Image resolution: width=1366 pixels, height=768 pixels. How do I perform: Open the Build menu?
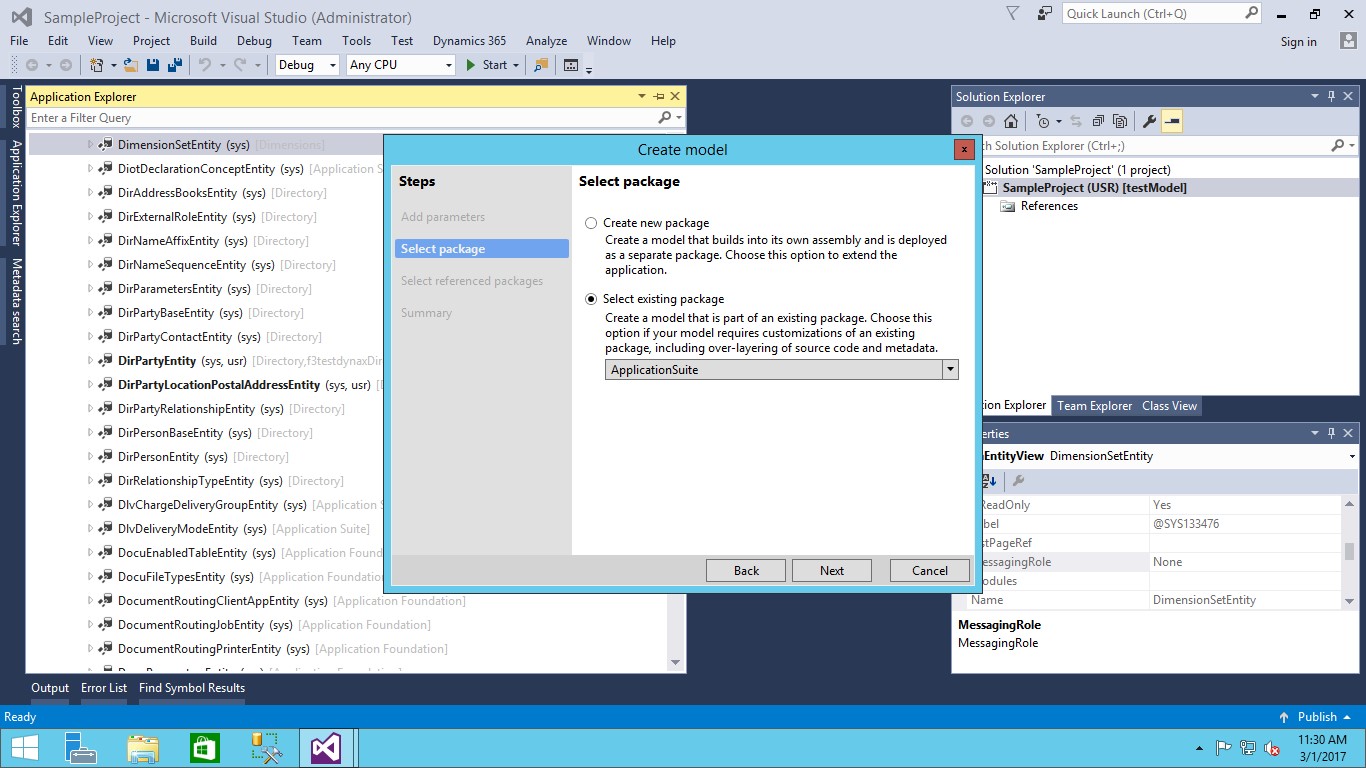203,41
